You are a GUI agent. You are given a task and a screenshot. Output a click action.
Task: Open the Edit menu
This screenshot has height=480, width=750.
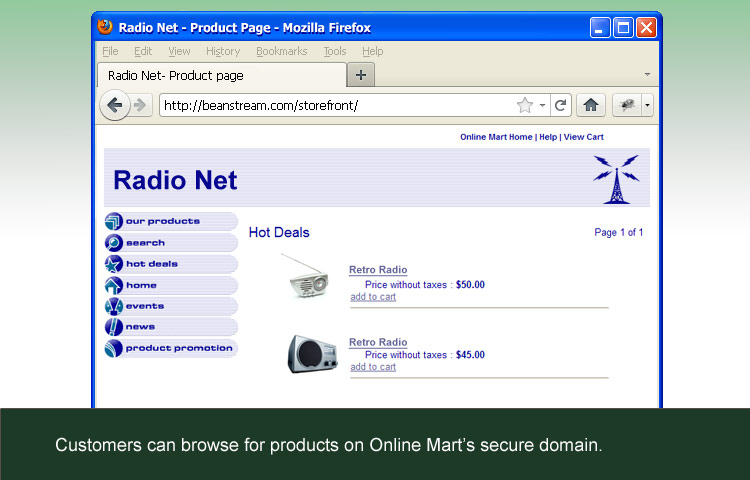click(x=143, y=51)
